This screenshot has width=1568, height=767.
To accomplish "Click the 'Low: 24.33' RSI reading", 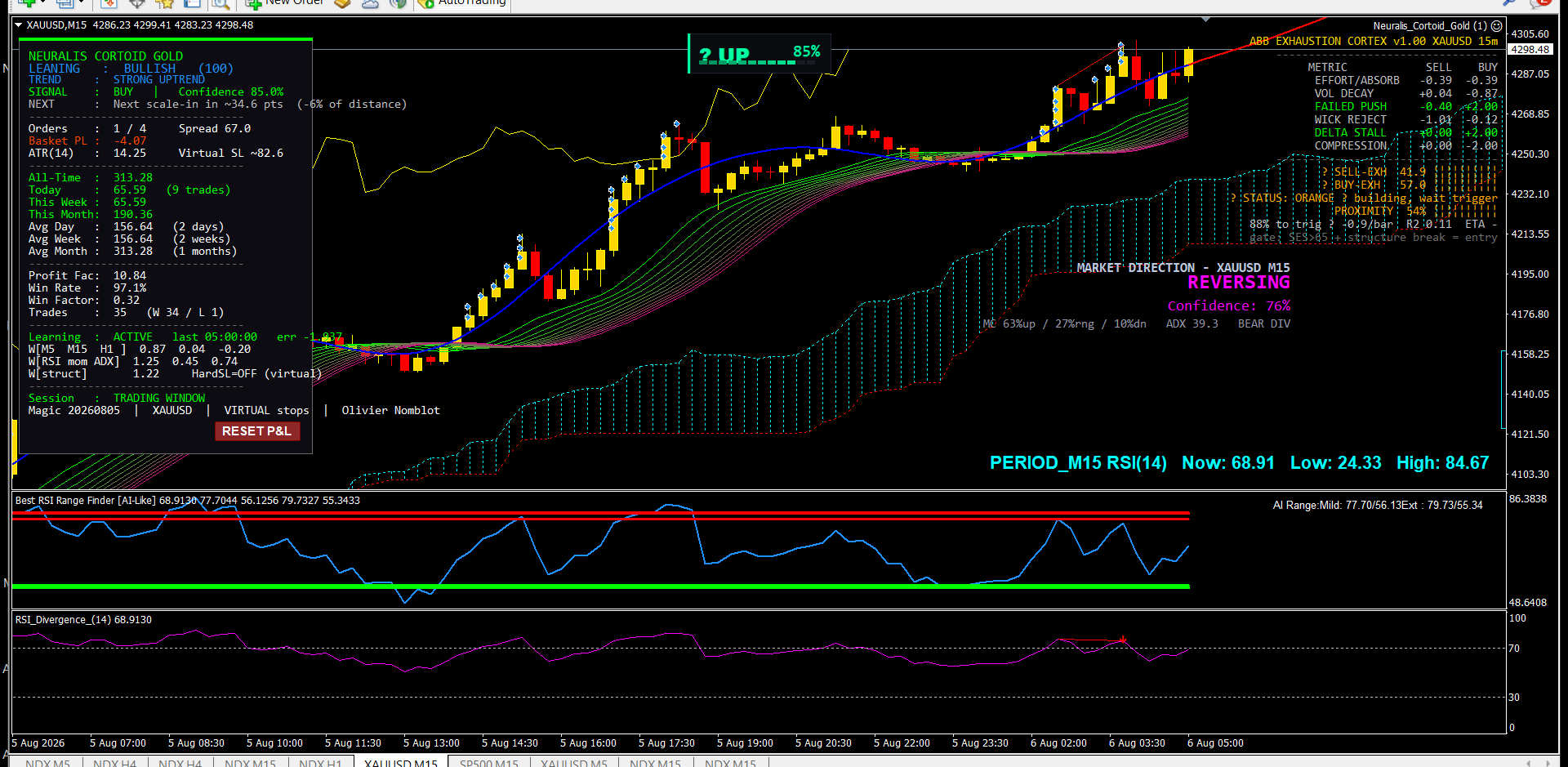I will 1336,463.
